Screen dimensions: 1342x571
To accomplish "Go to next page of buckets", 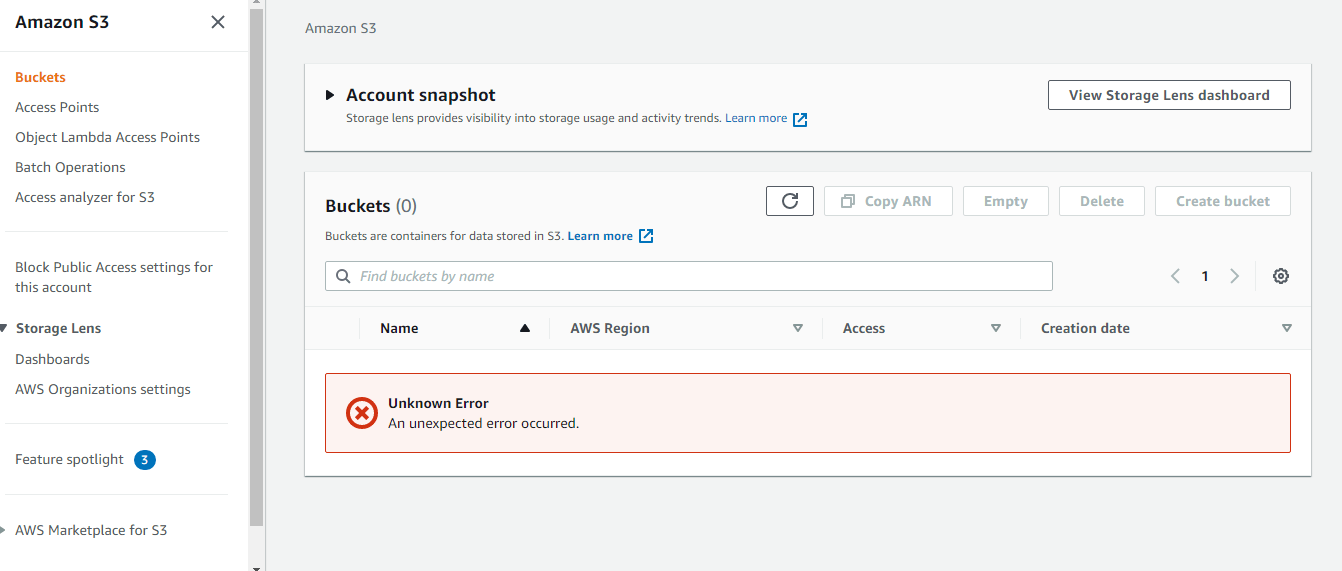I will pos(1235,276).
